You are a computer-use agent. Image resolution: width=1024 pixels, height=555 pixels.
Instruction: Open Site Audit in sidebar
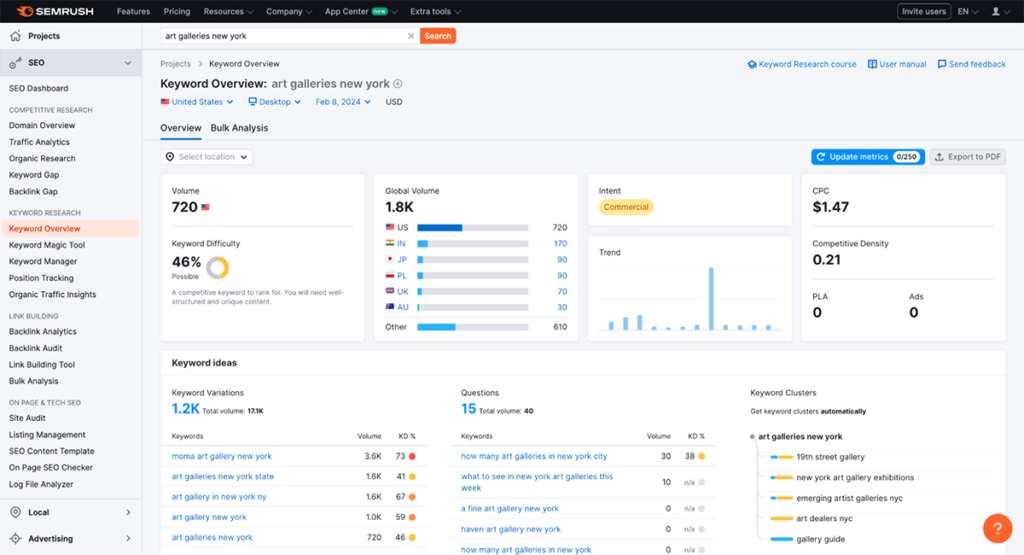pos(27,418)
